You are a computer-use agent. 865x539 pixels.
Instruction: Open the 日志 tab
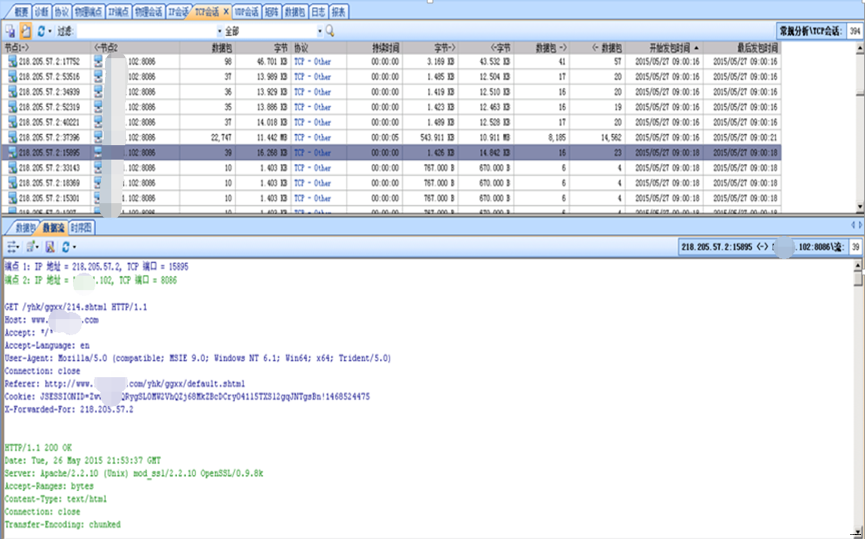pos(318,12)
